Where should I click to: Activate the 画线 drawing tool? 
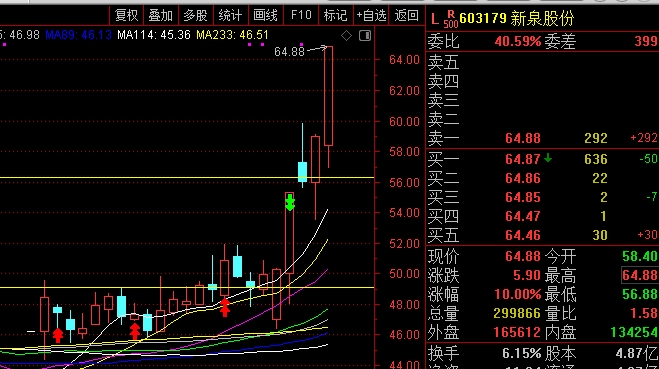[x=265, y=16]
